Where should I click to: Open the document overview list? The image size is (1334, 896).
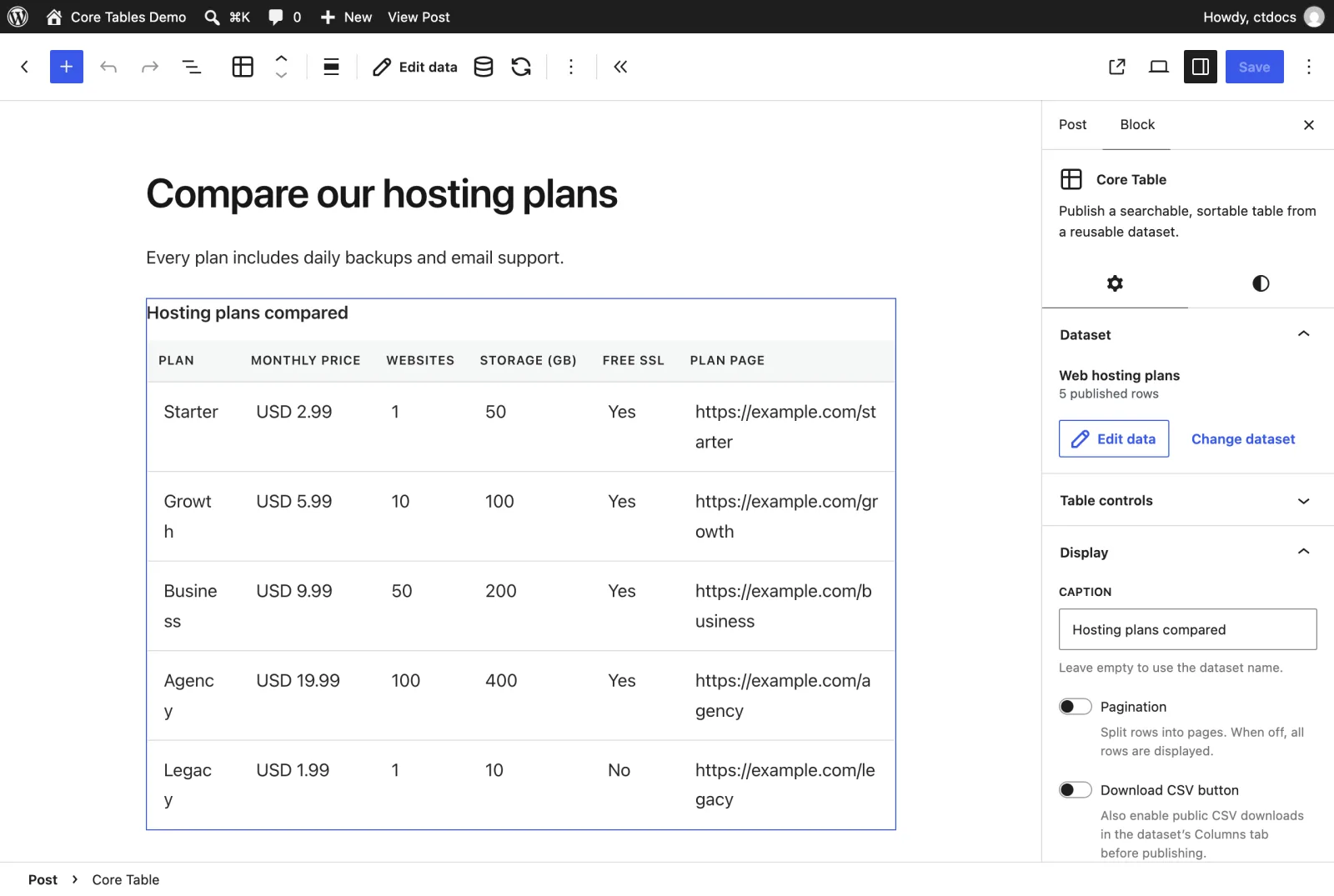[x=192, y=67]
